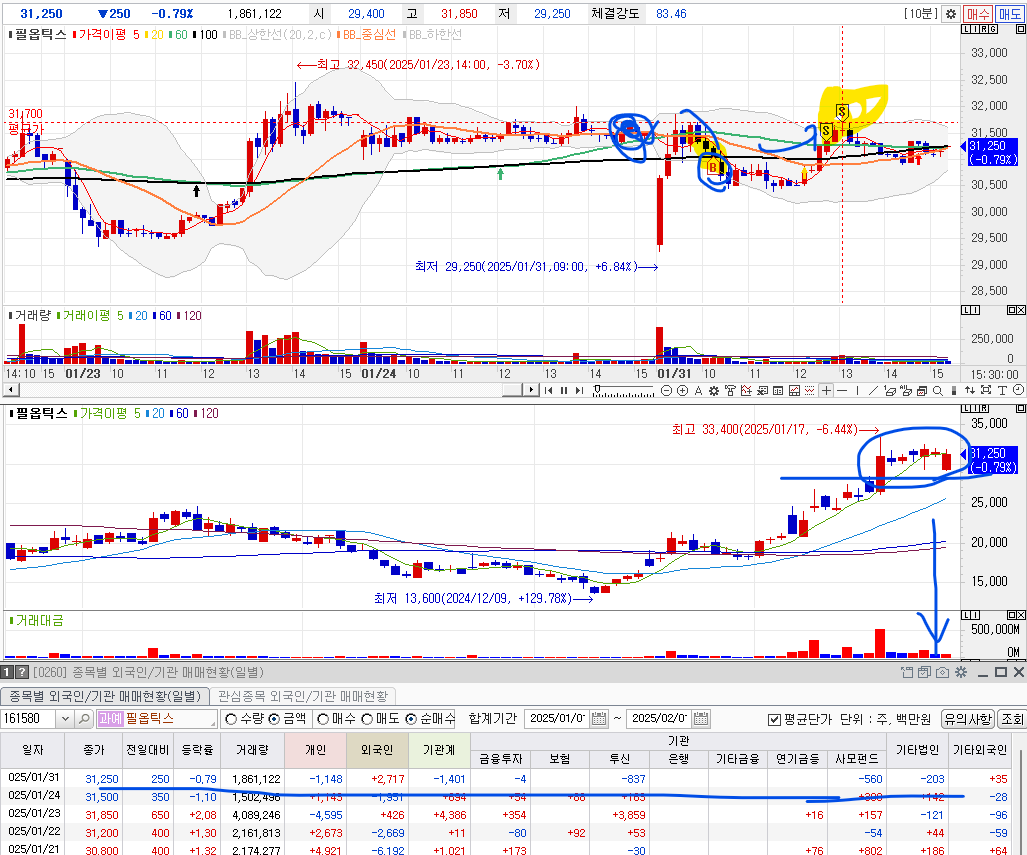Toggle the L button on upper chart
The width and height of the screenshot is (1027, 855).
[x=966, y=29]
